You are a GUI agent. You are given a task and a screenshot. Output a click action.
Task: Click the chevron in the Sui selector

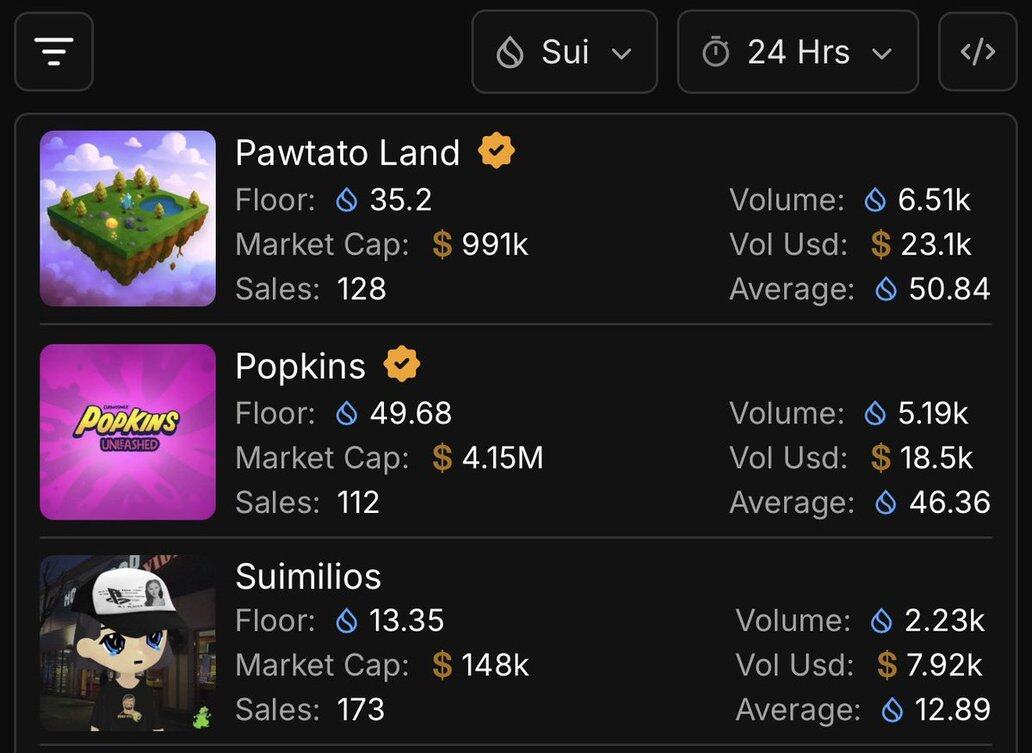(622, 54)
